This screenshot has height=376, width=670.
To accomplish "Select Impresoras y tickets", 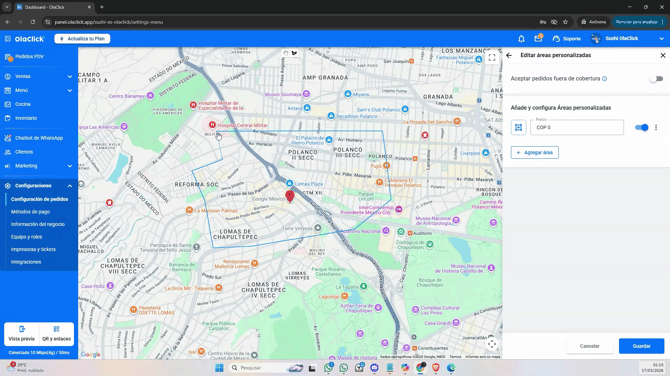I will pyautogui.click(x=33, y=249).
